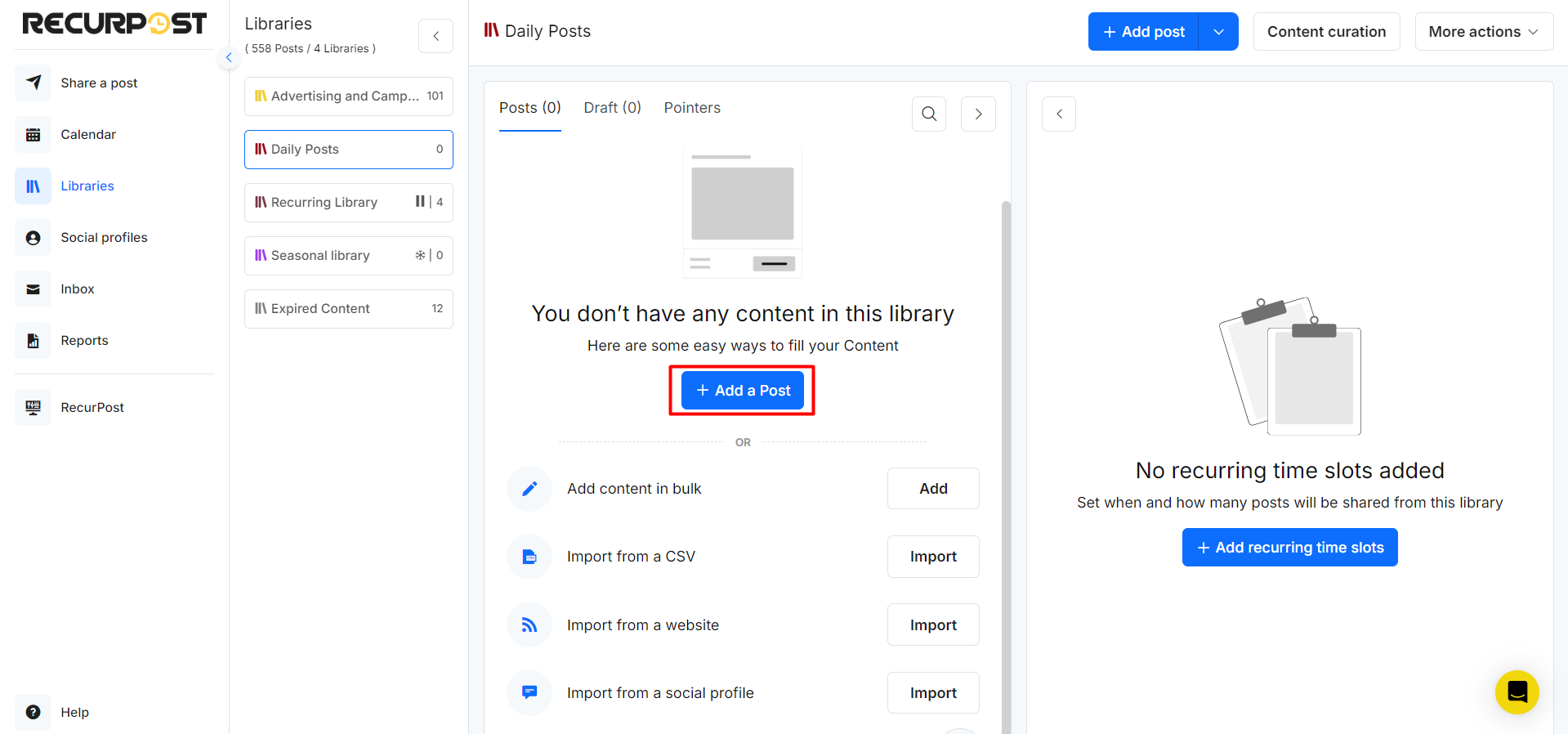
Task: Open Share a post paper-plane icon
Action: [33, 83]
